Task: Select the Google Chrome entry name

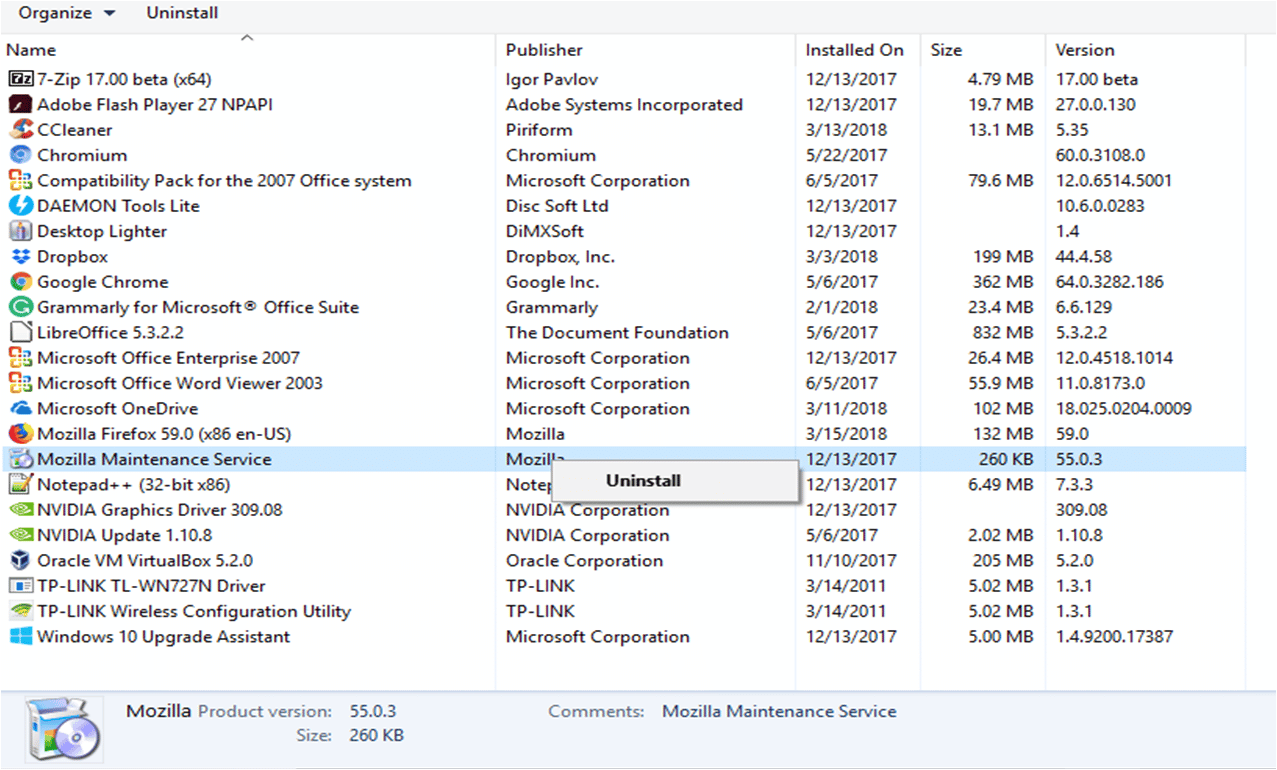Action: (103, 282)
